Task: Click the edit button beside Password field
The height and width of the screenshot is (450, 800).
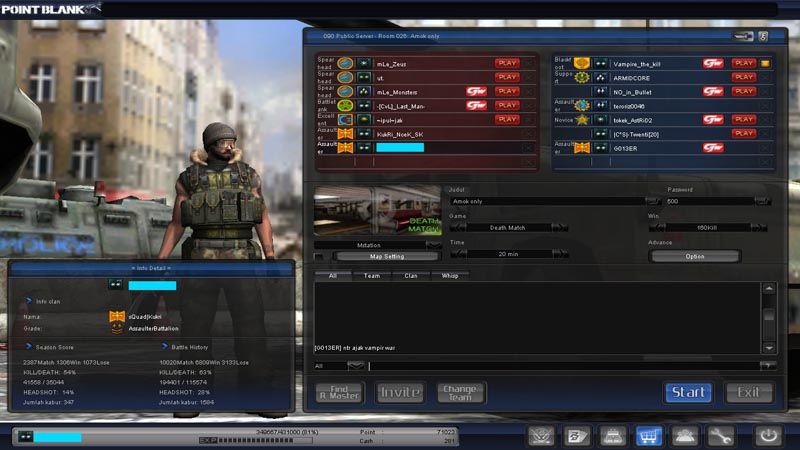Action: pos(762,201)
